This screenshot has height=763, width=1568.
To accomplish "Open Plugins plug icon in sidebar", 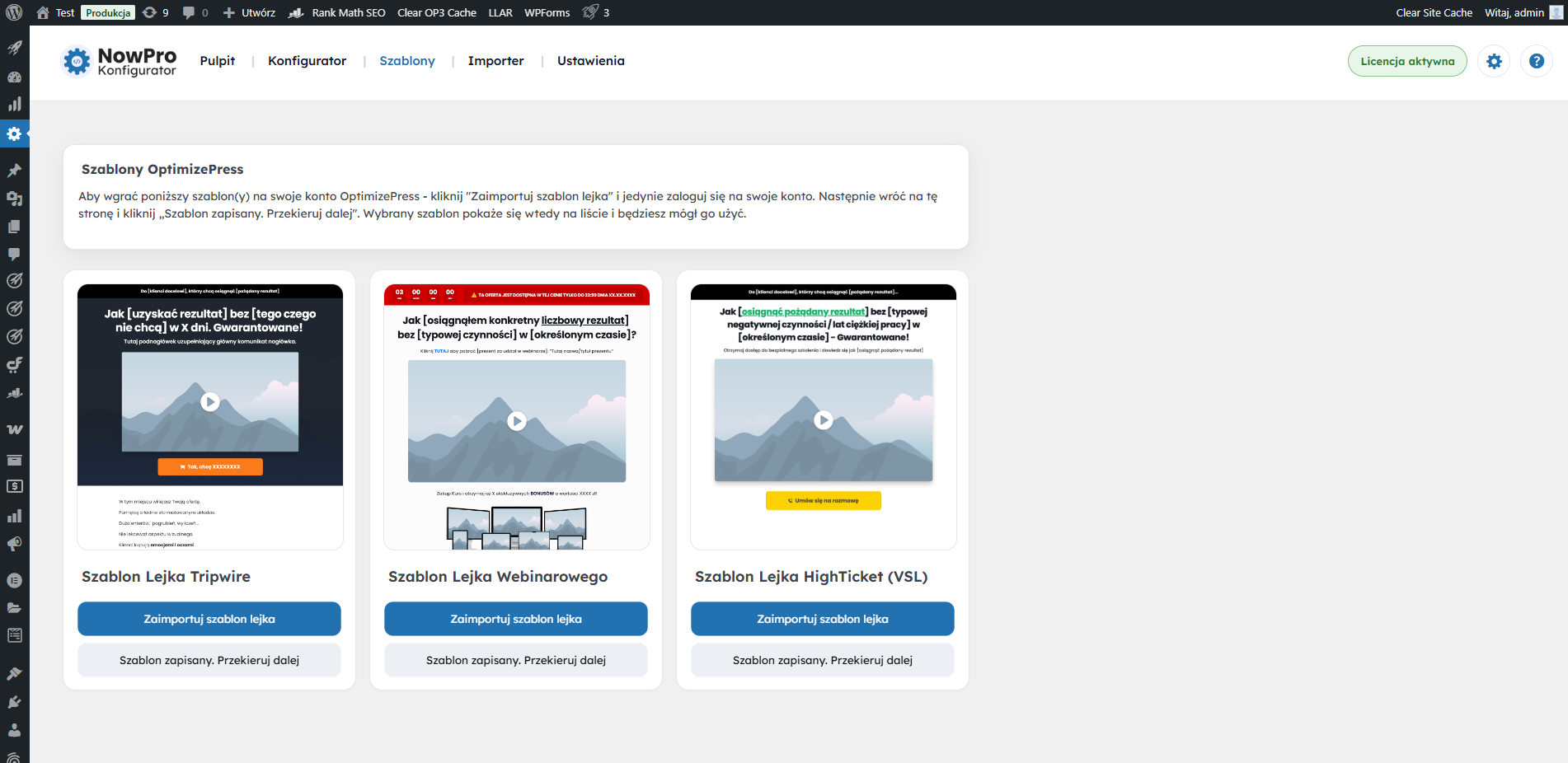I will pos(14,702).
